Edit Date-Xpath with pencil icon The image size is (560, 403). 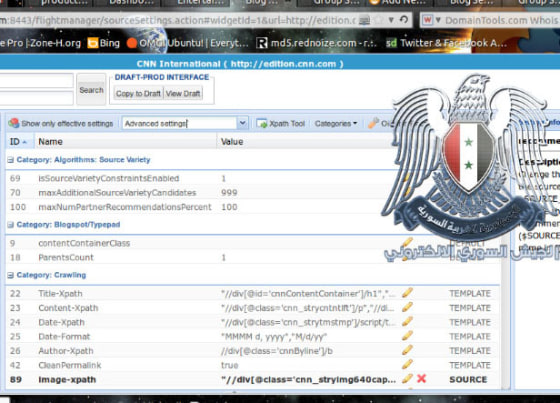[407, 322]
